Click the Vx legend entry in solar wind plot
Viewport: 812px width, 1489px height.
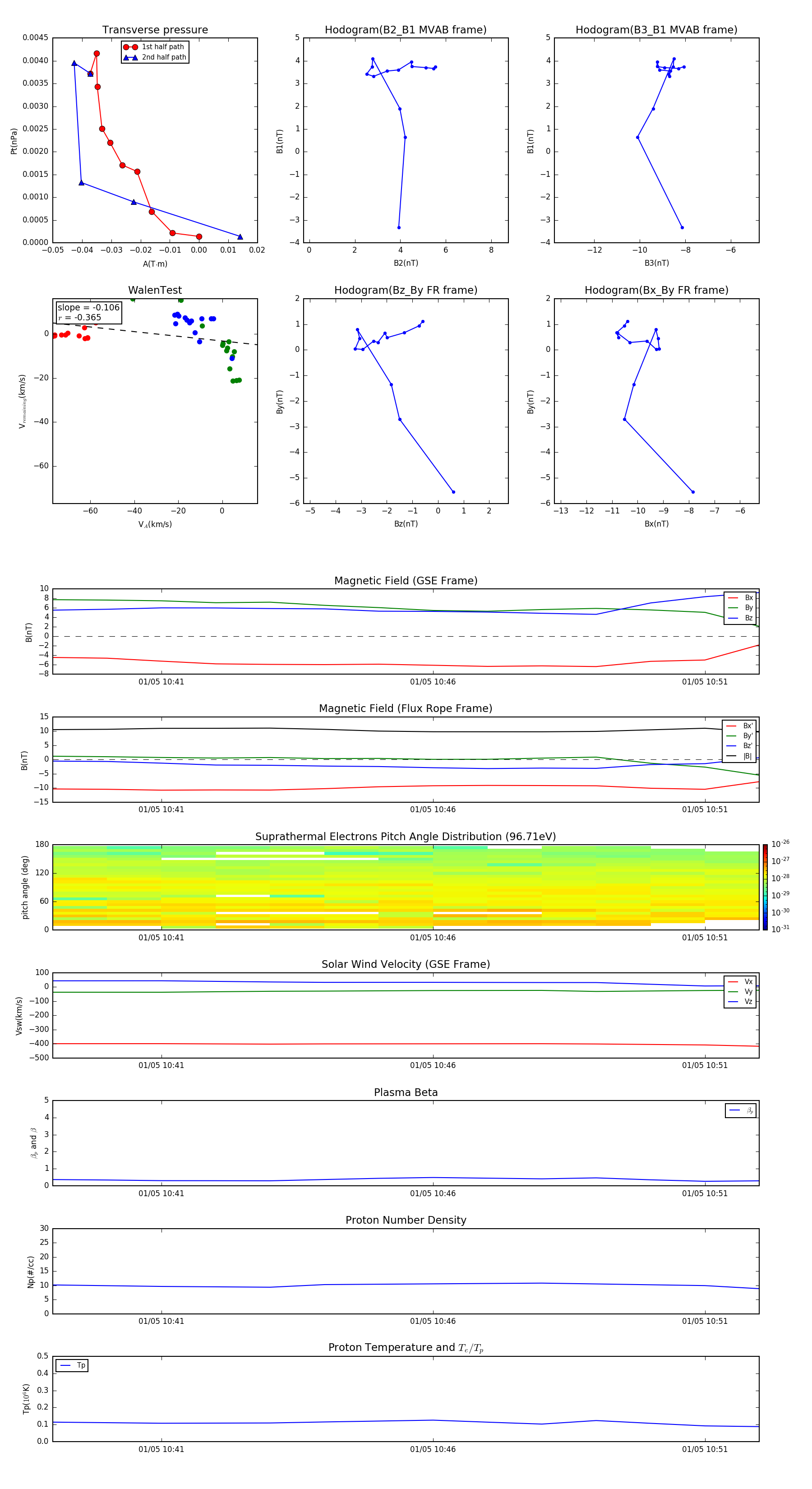click(x=740, y=982)
